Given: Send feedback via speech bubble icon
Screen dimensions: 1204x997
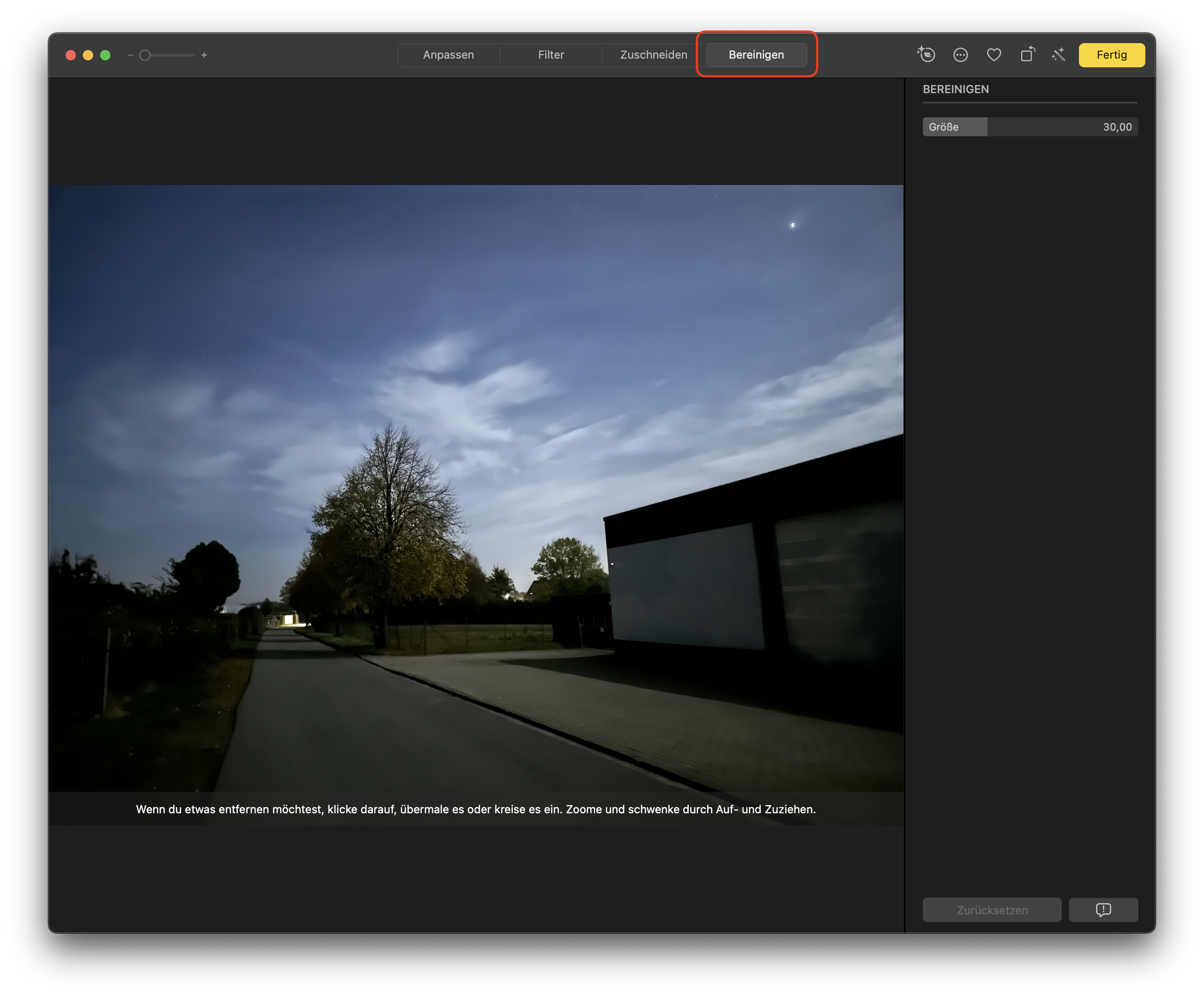Looking at the screenshot, I should click(x=1103, y=910).
